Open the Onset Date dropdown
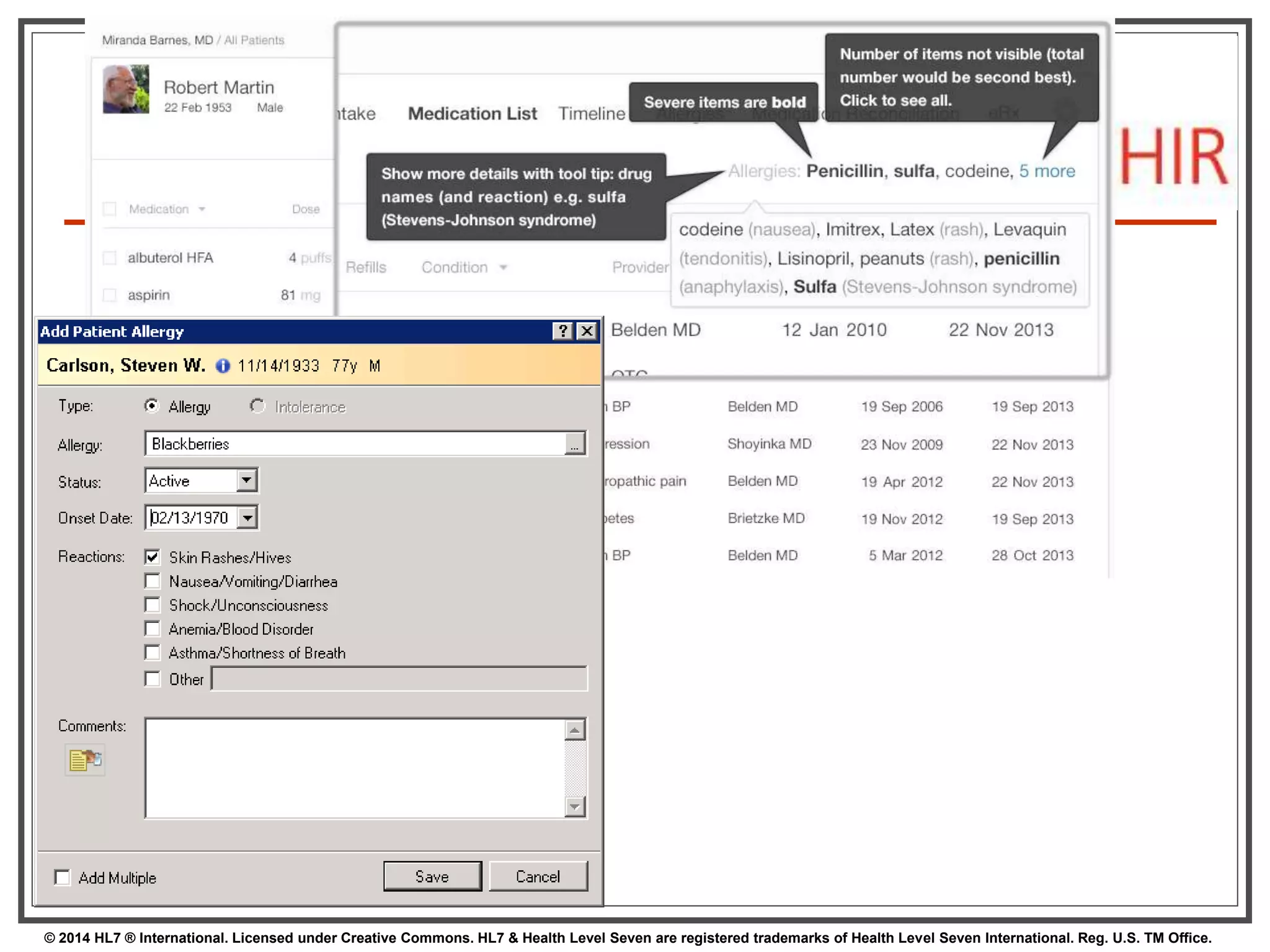 click(x=247, y=518)
